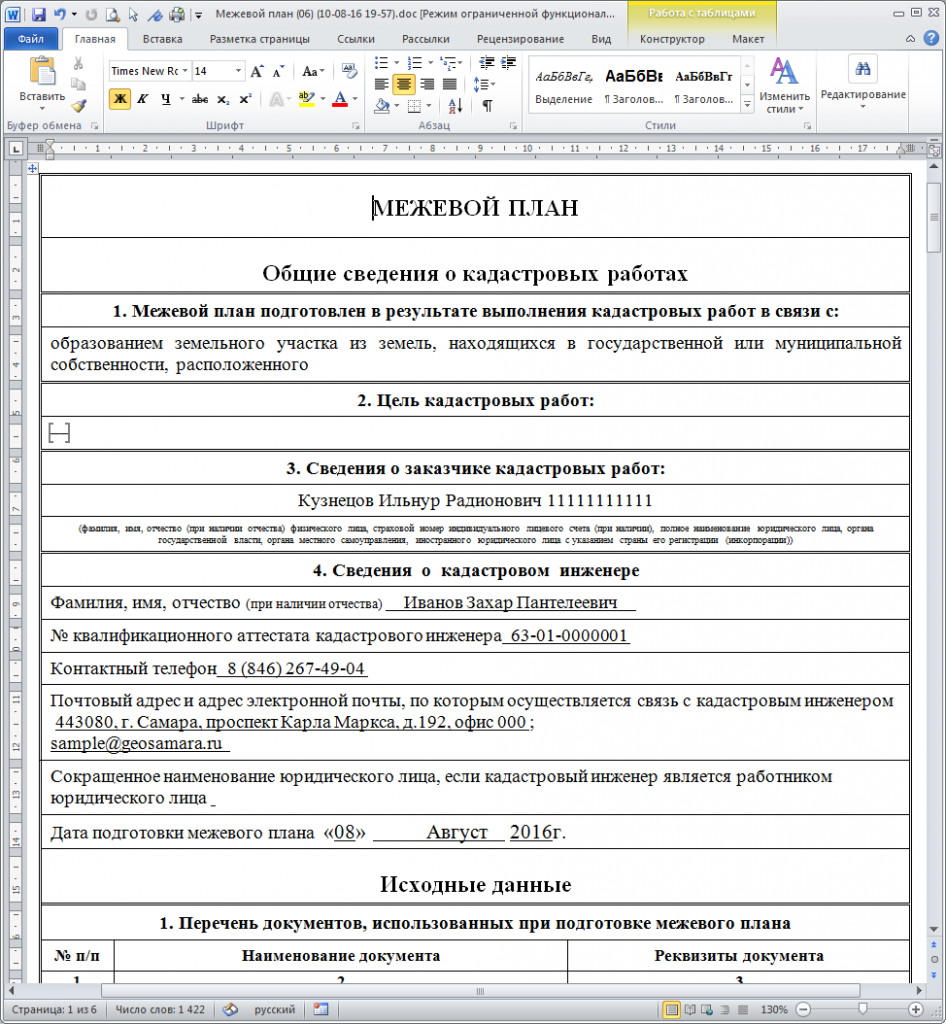Sort text using the A-Я sort icon
946x1024 pixels.
tap(456, 105)
